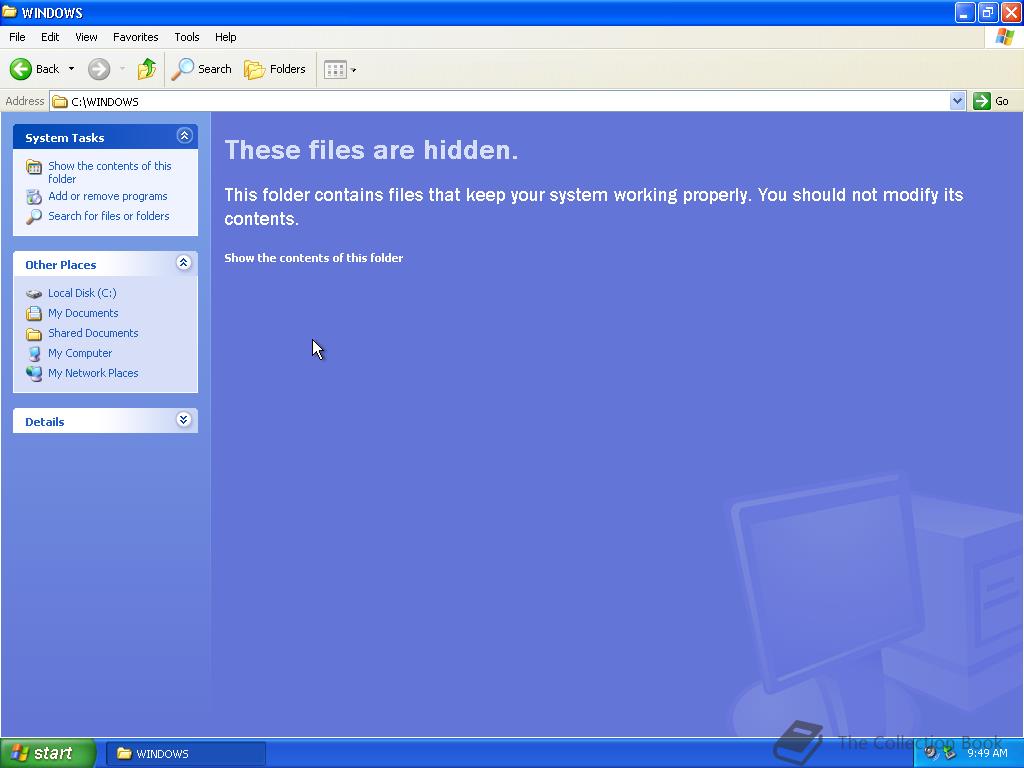1024x768 pixels.
Task: Click 'Show the contents of this folder' link
Action: tap(313, 257)
